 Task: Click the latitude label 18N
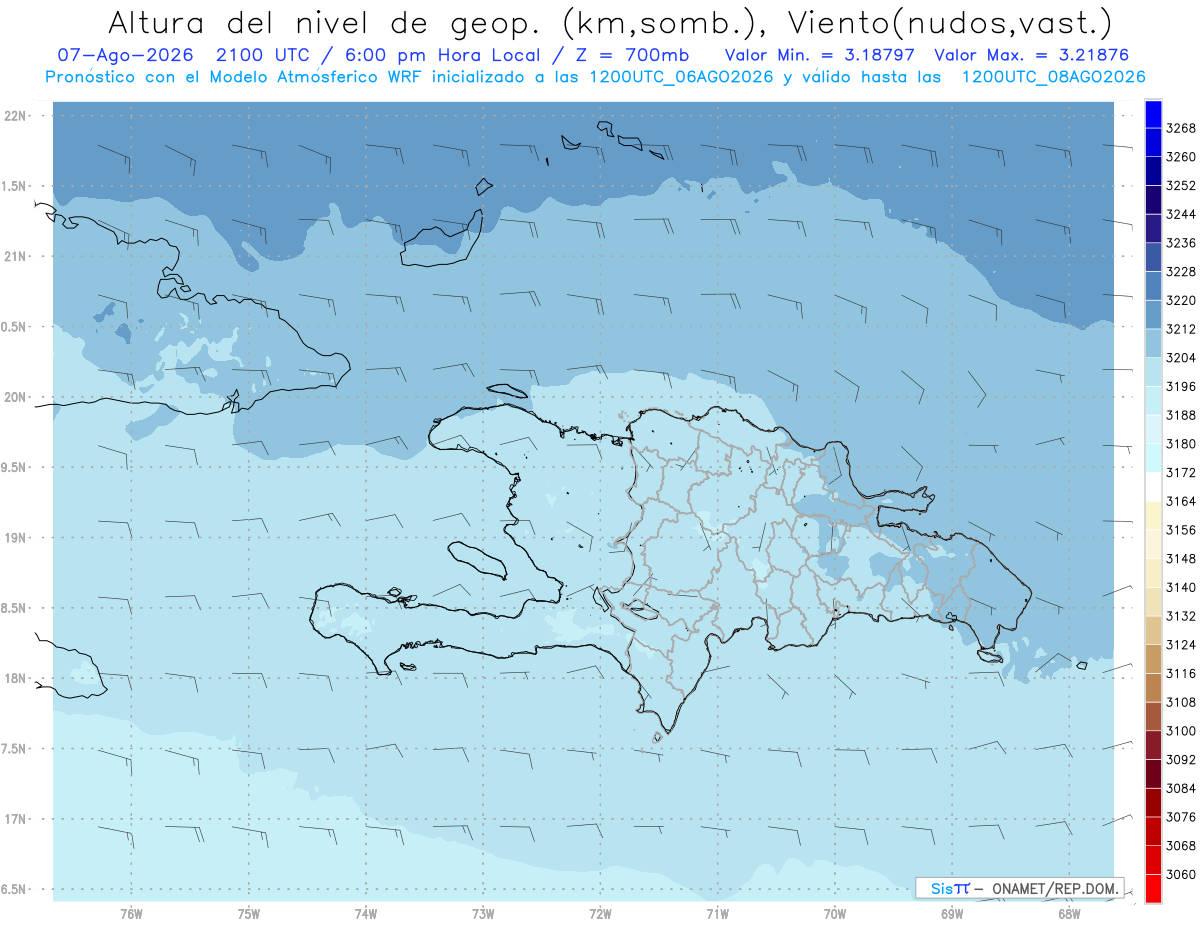pos(15,678)
